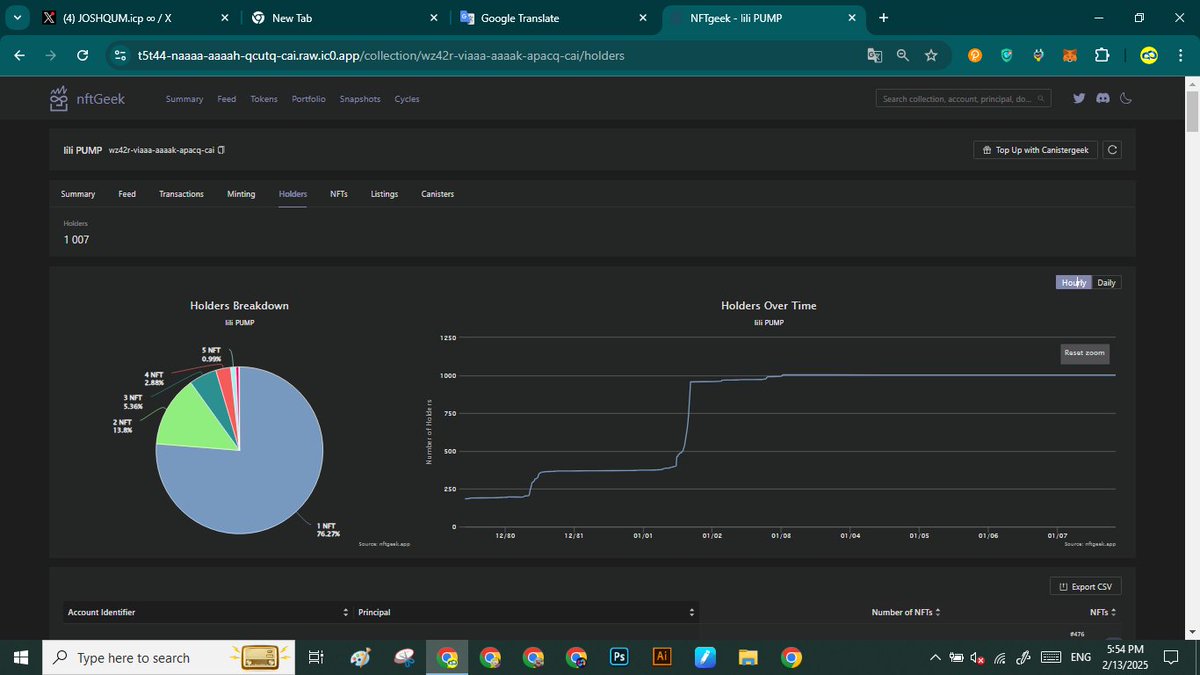
Task: Click the Reset zoom button
Action: coord(1085,353)
